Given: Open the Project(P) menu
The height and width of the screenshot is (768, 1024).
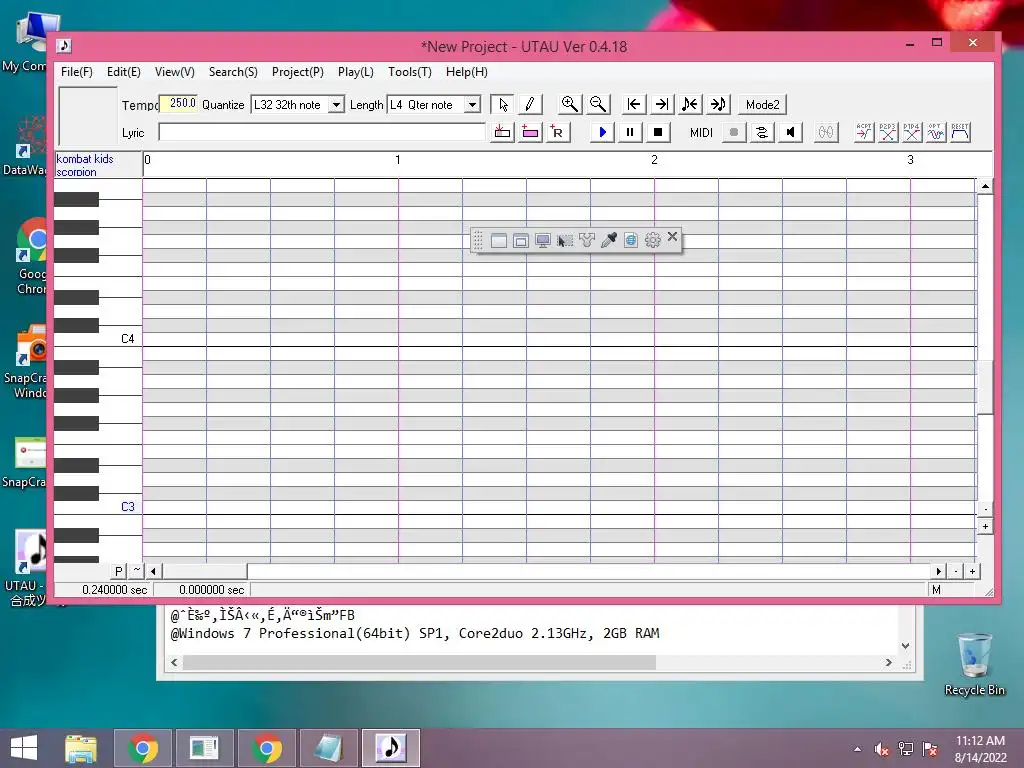Looking at the screenshot, I should tap(298, 72).
